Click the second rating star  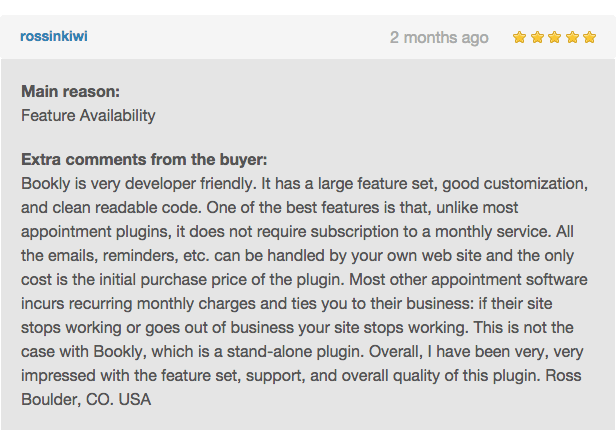click(x=537, y=37)
